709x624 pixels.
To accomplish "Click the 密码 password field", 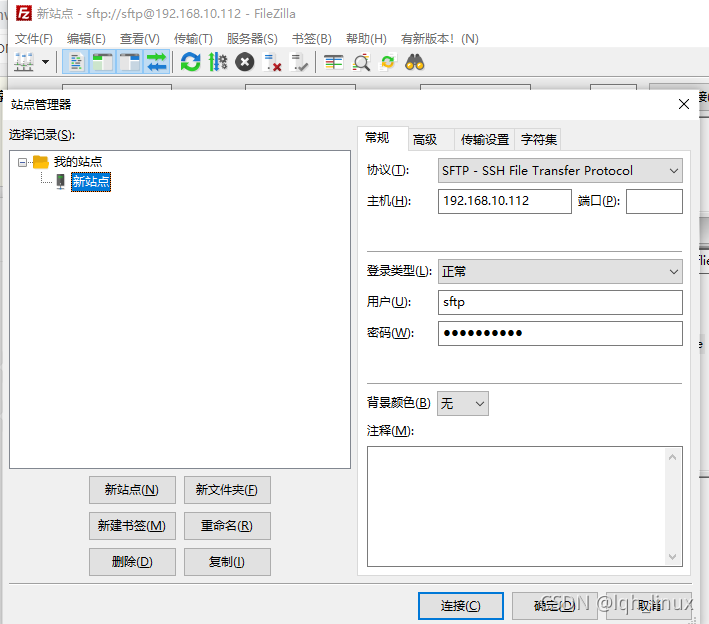I will point(560,333).
